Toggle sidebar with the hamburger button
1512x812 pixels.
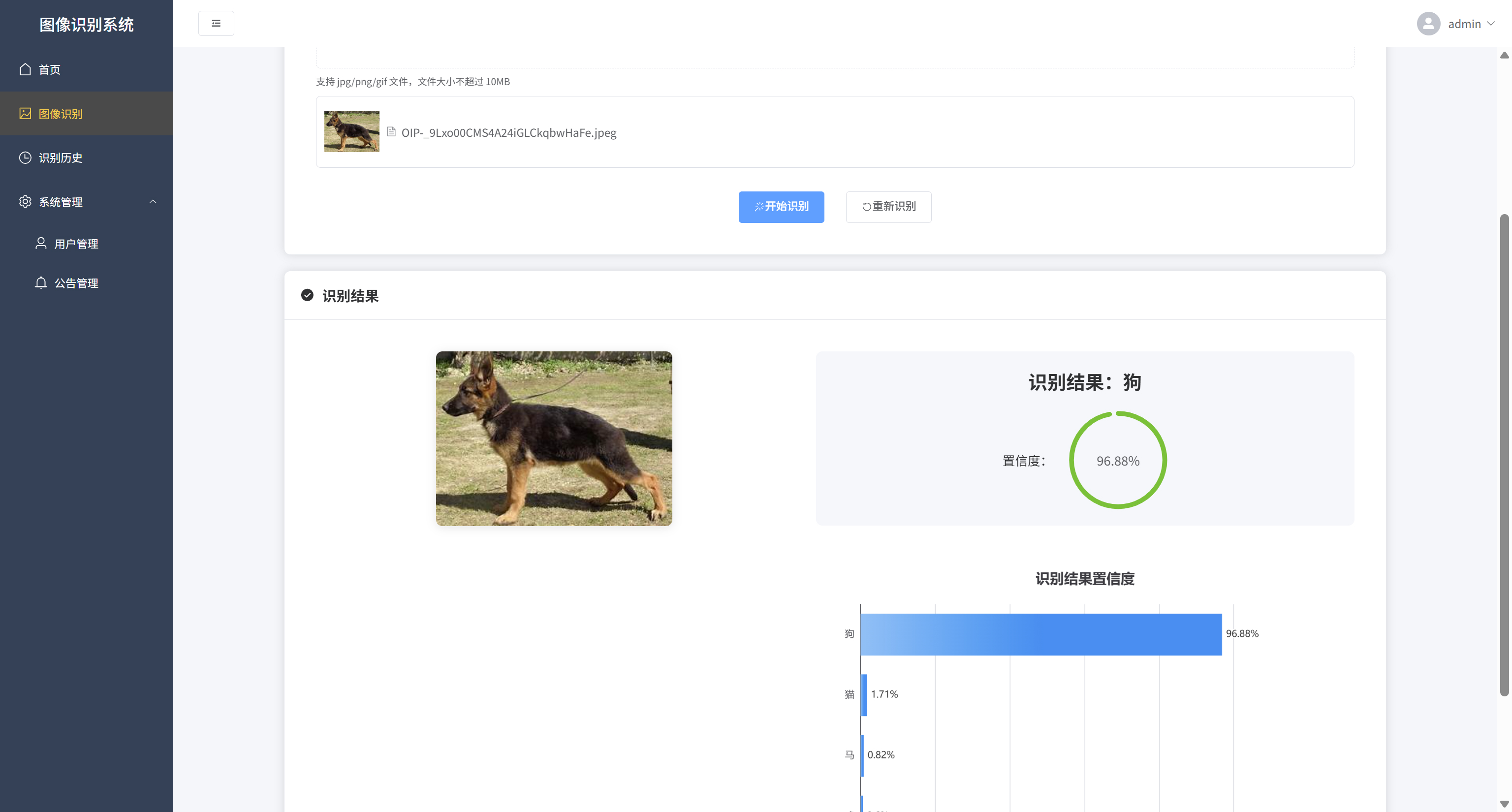tap(216, 24)
